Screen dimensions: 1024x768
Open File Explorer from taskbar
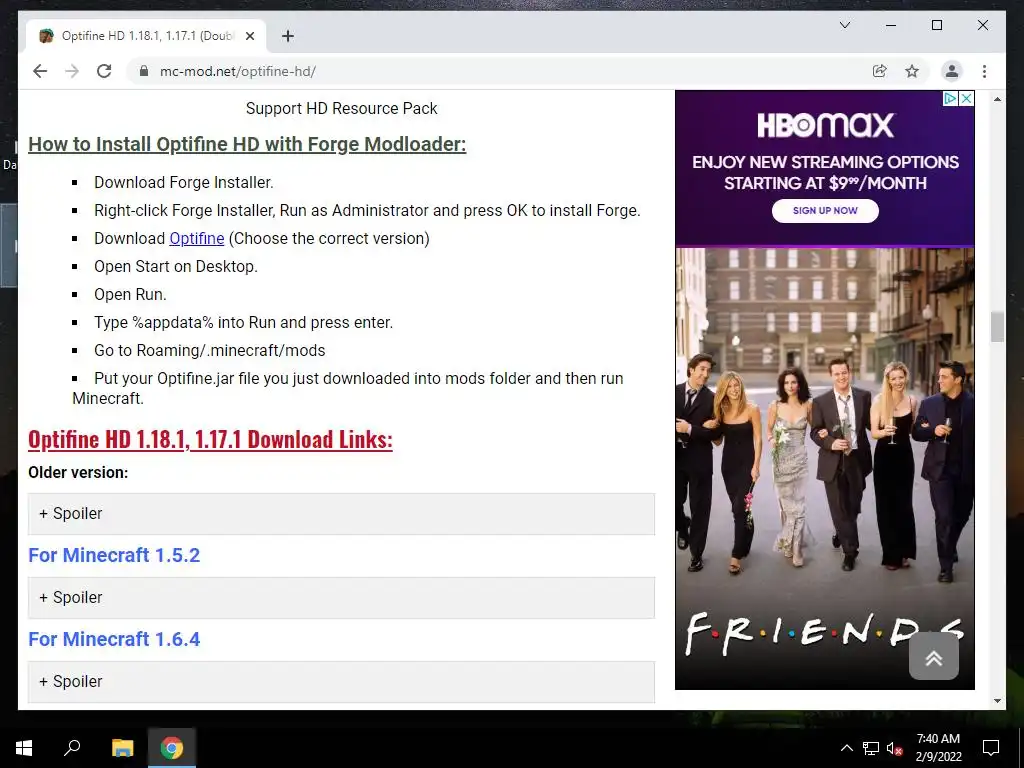tap(122, 748)
